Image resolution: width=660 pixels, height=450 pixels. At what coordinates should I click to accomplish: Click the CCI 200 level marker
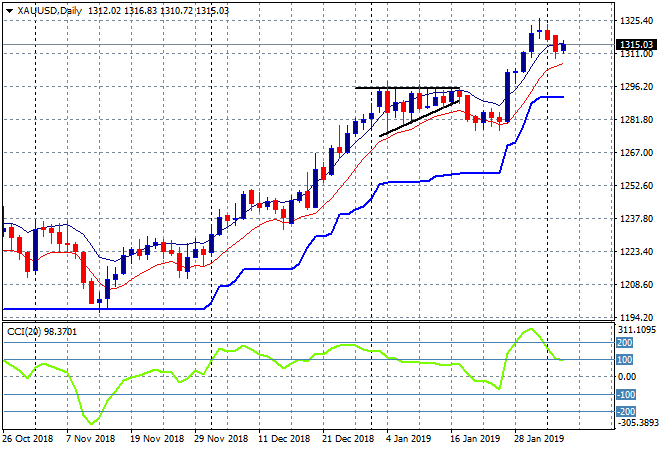pyautogui.click(x=625, y=343)
